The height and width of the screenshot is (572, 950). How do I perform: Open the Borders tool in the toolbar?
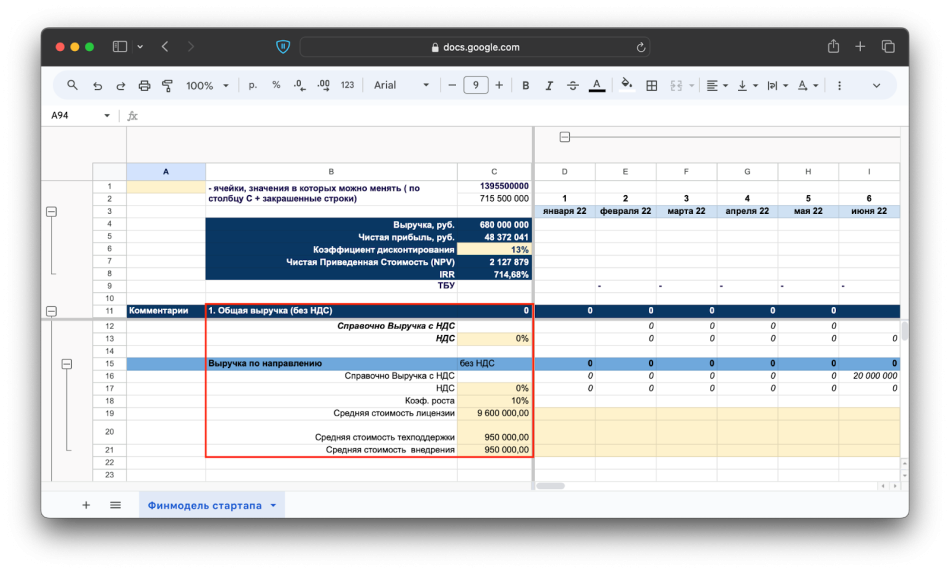[652, 86]
